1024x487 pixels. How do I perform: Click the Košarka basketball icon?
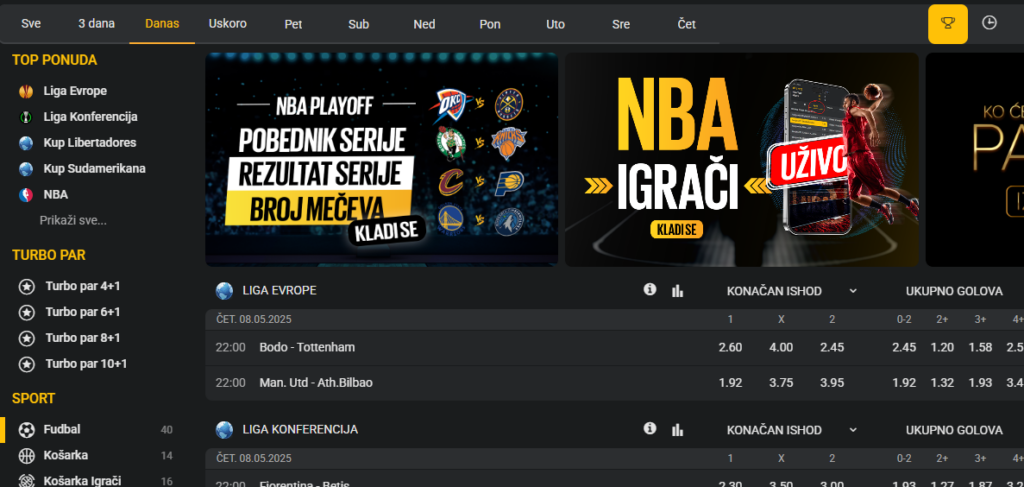(x=27, y=455)
